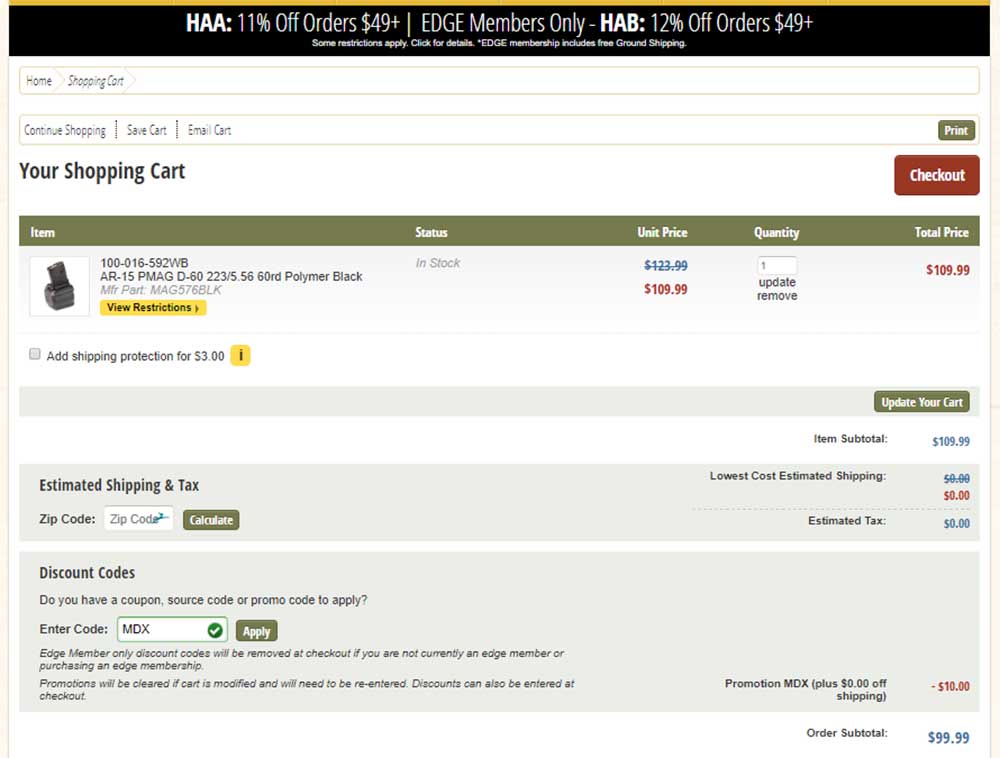The width and height of the screenshot is (1000, 758).
Task: Choose Save Cart option
Action: (147, 130)
